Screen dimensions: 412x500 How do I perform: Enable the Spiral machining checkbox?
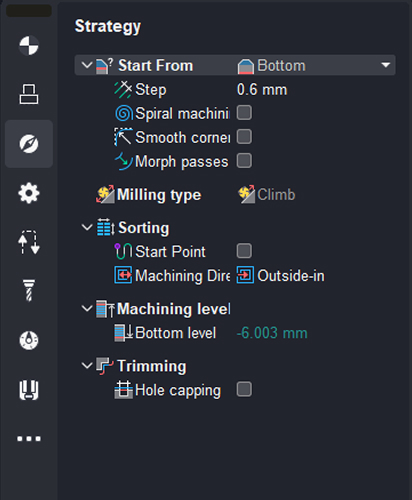(244, 113)
